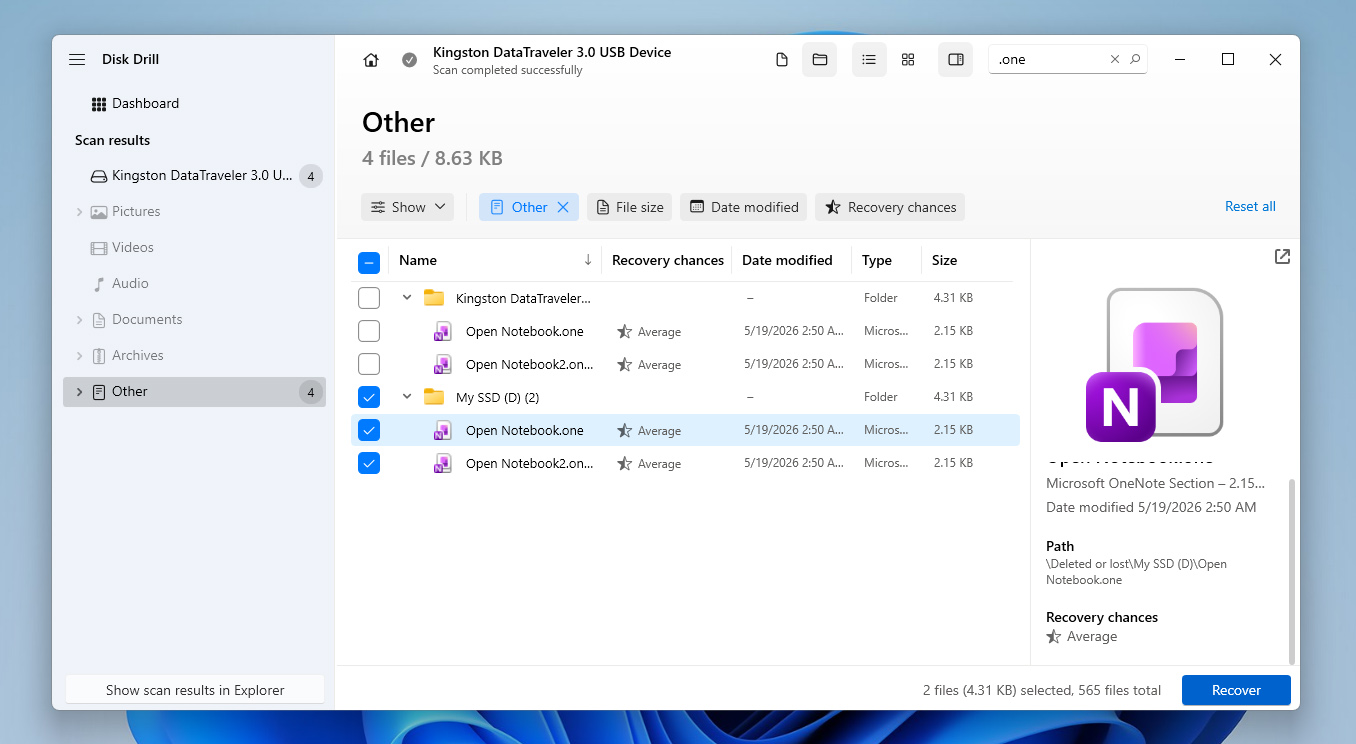Click the Name sort arrow icon

pyautogui.click(x=588, y=260)
